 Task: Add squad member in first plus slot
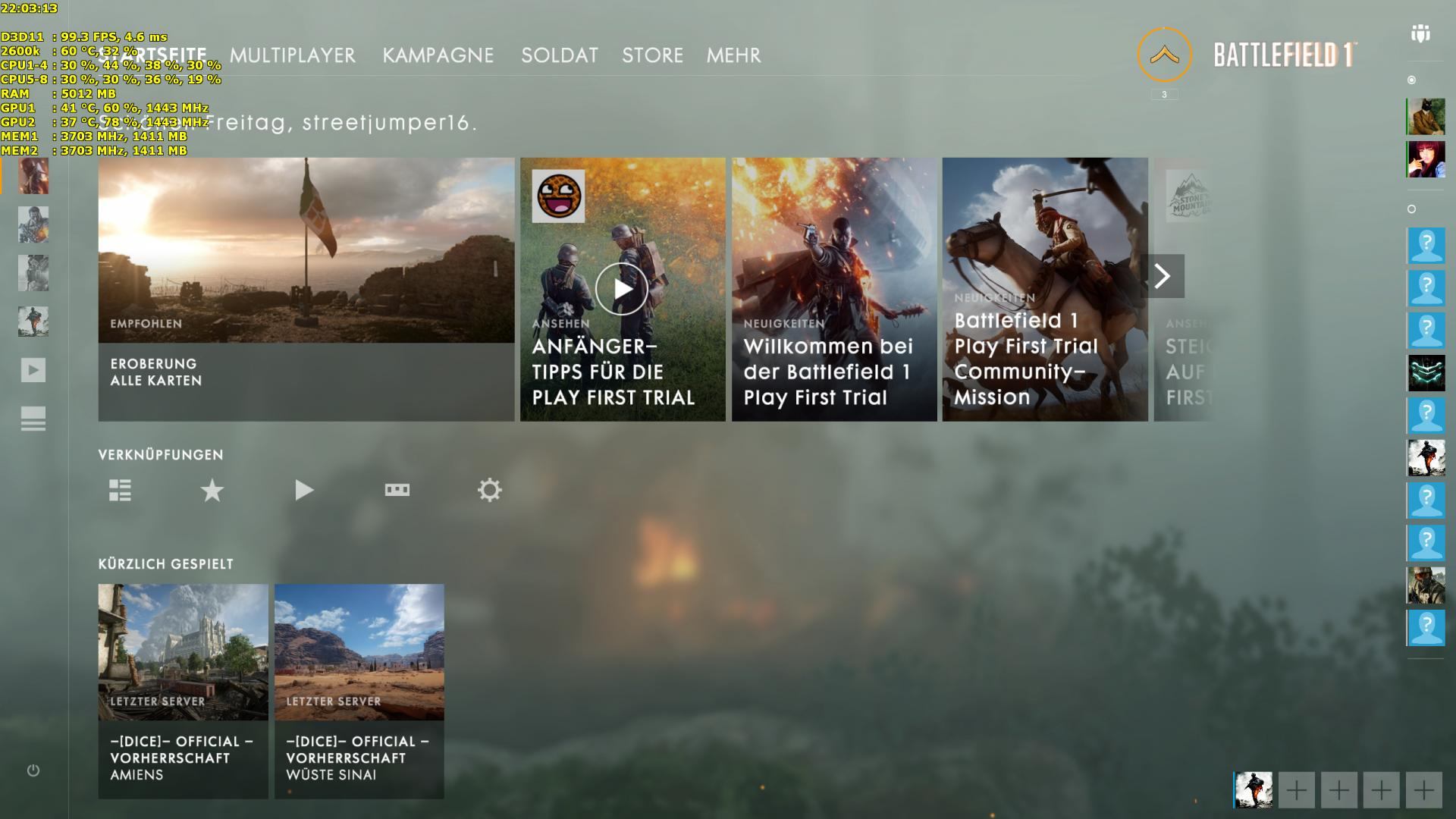[1296, 790]
